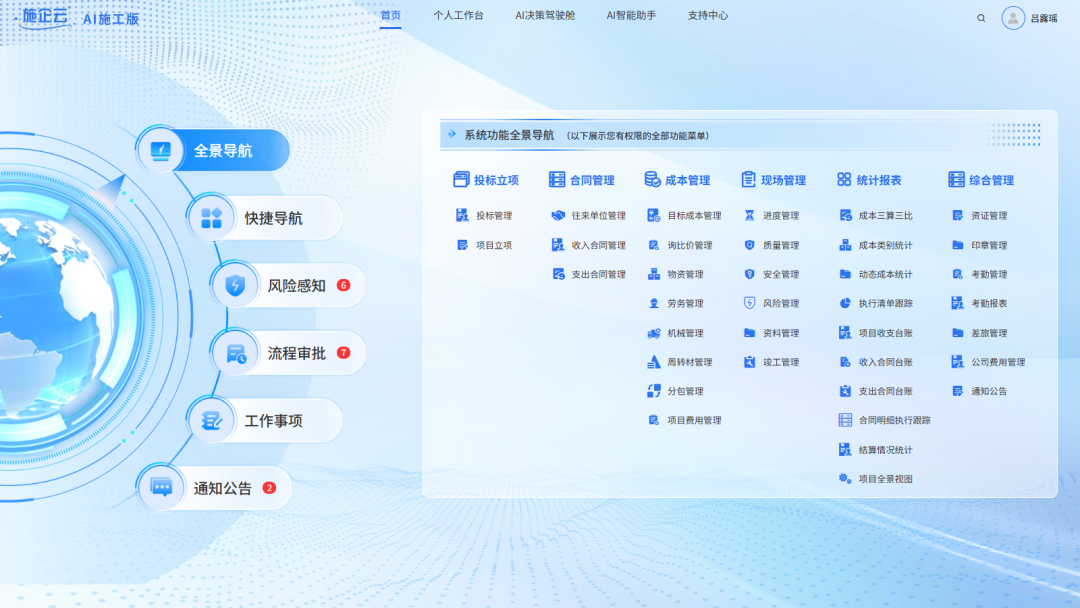1080x608 pixels.
Task: Click 竣工管理 icon
Action: 749,361
